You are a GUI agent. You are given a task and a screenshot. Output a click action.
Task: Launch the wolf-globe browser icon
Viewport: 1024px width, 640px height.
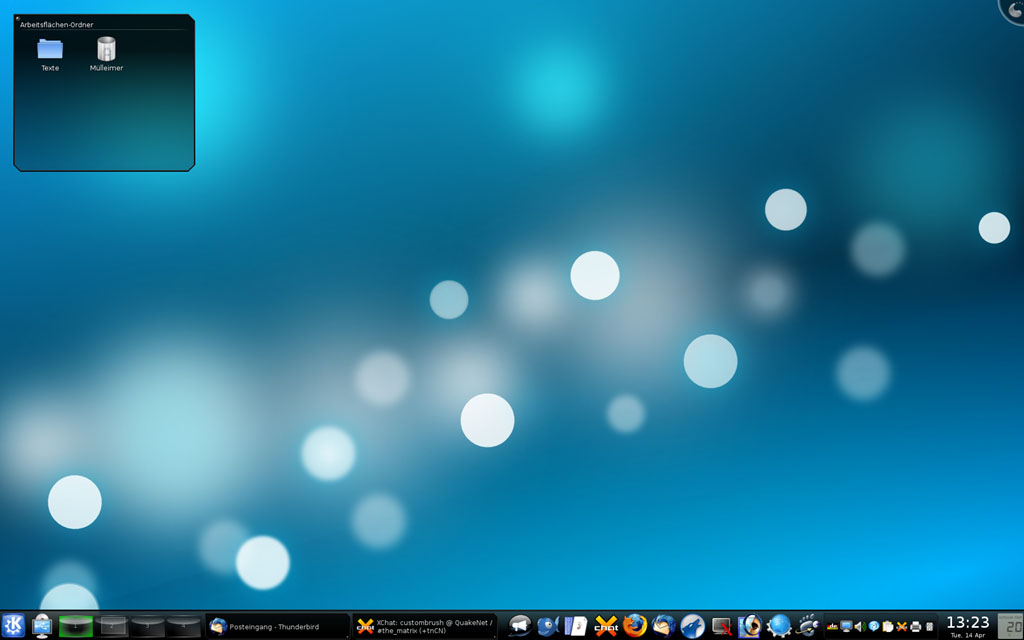point(693,626)
